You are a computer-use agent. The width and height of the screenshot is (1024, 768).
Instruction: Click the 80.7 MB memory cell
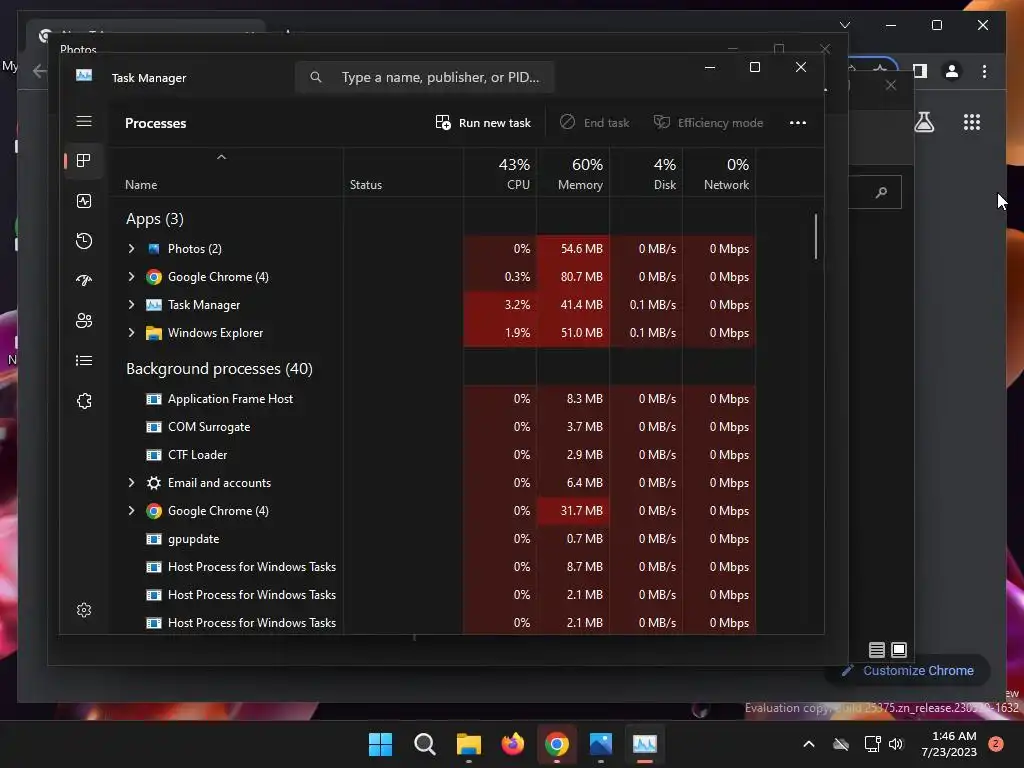(573, 277)
